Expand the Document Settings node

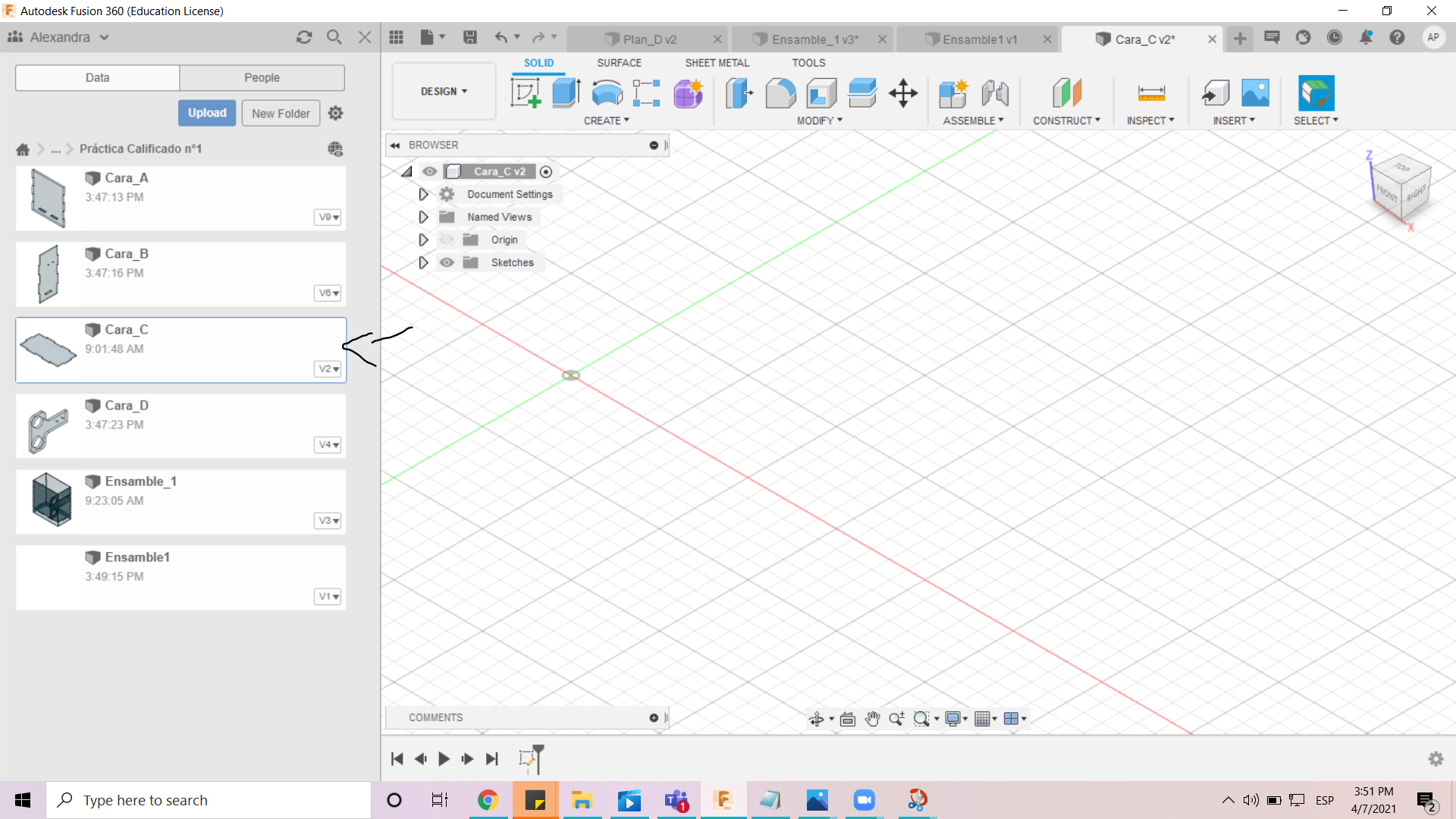(x=423, y=194)
